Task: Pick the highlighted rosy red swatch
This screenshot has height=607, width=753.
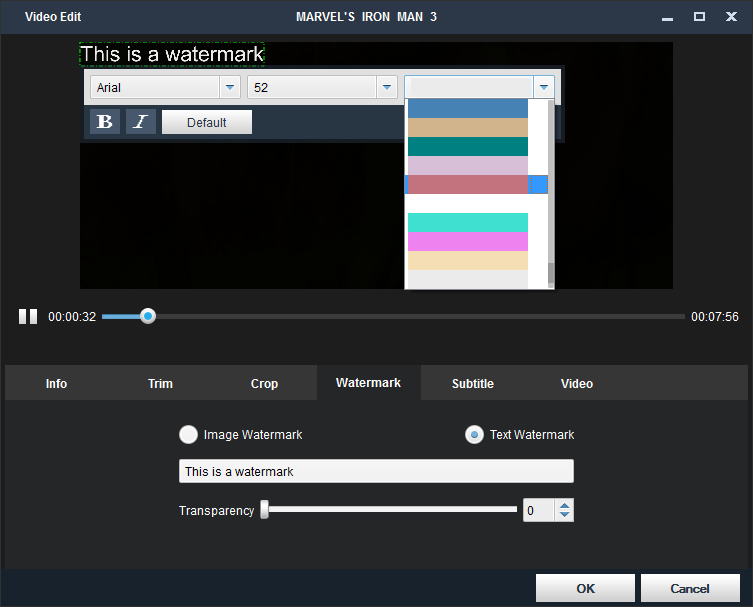Action: click(x=468, y=184)
